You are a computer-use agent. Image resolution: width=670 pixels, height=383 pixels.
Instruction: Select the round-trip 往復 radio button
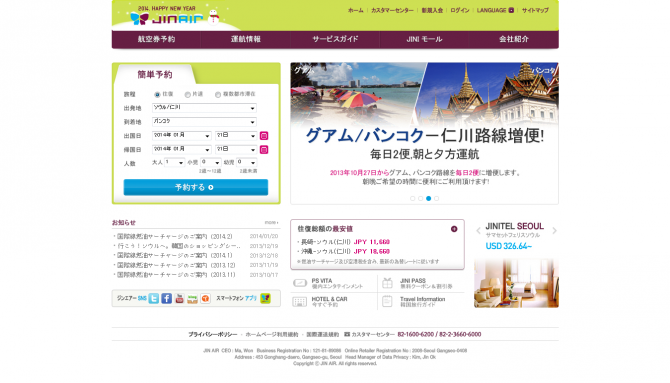point(157,94)
